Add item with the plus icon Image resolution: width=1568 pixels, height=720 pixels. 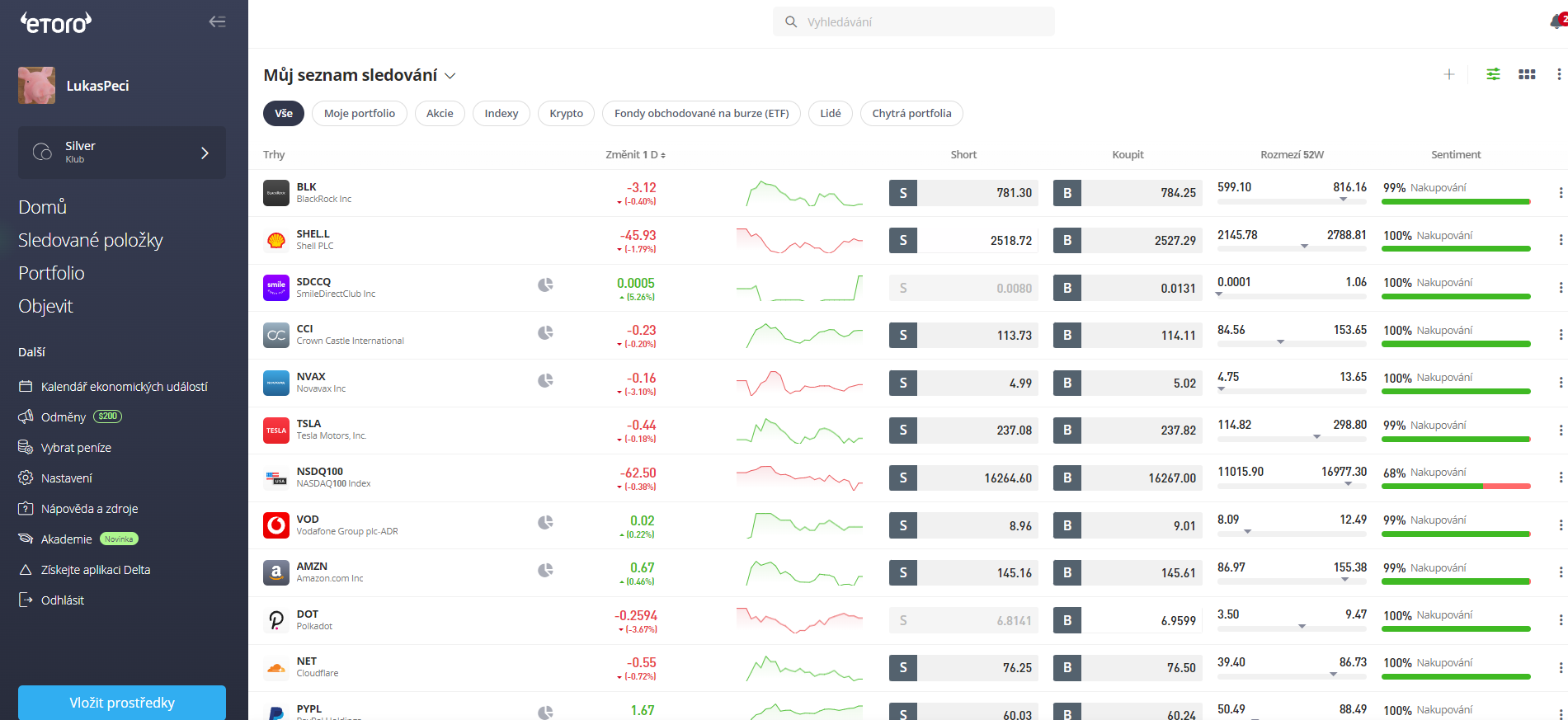click(x=1449, y=74)
